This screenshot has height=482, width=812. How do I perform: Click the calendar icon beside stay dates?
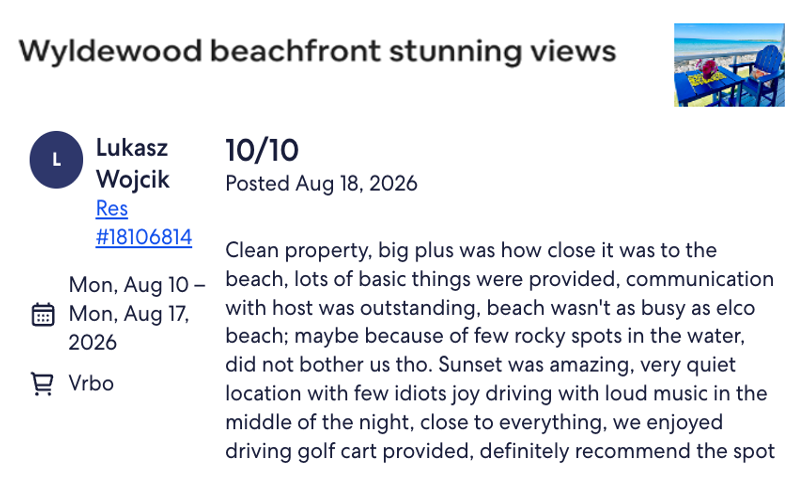pyautogui.click(x=43, y=314)
